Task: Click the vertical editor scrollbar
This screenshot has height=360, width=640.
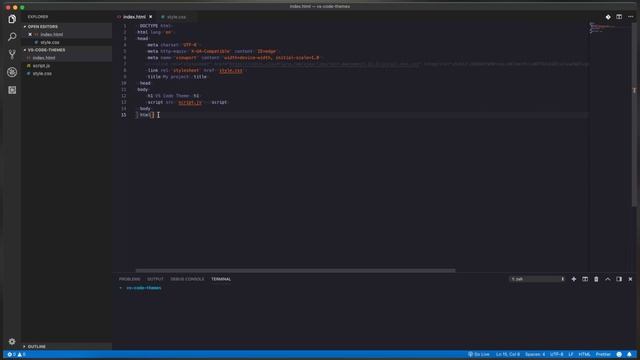Action: pos(634,114)
